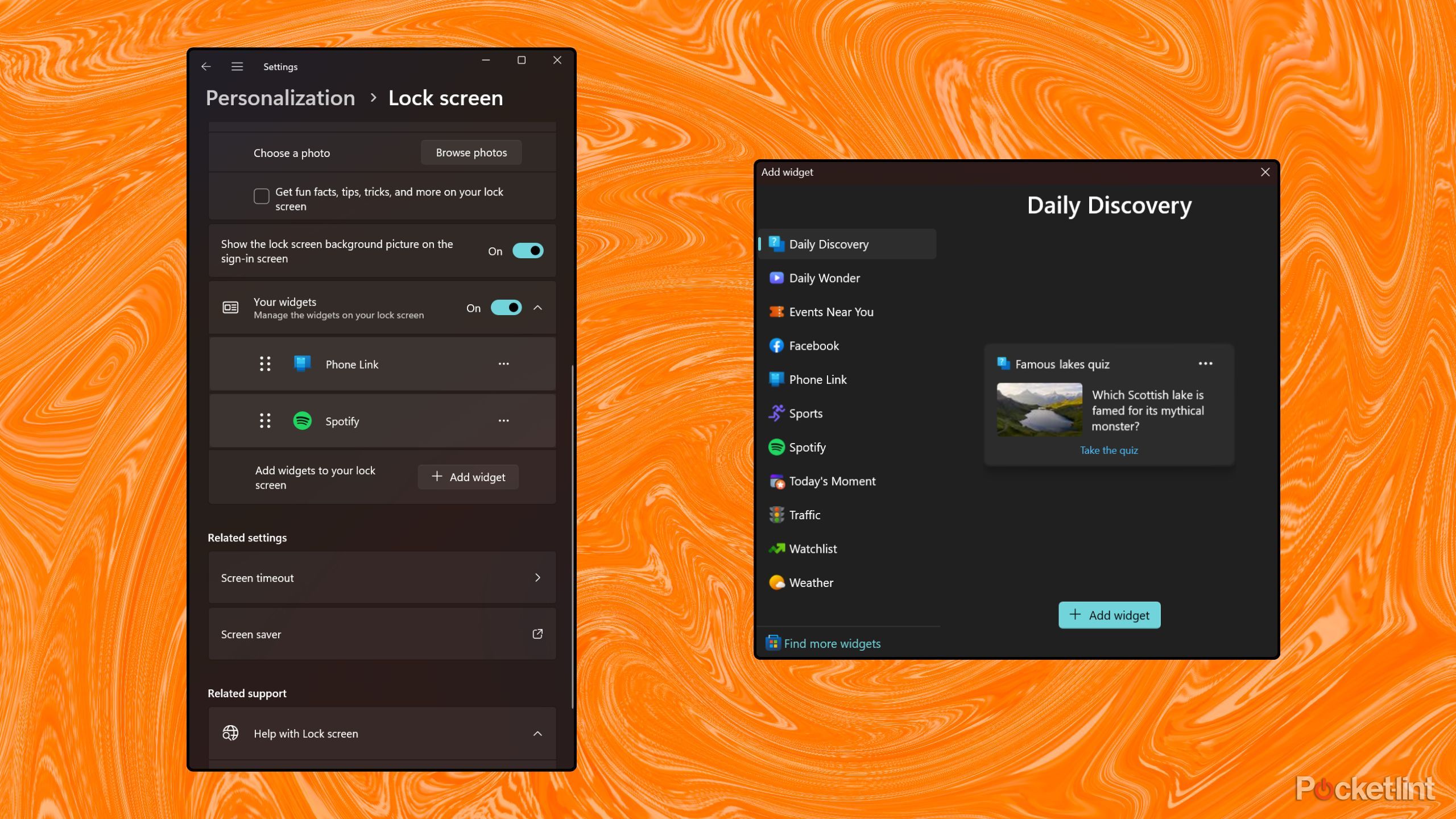This screenshot has width=1456, height=819.
Task: Click the teal Add widget button in the dialog
Action: coord(1109,615)
